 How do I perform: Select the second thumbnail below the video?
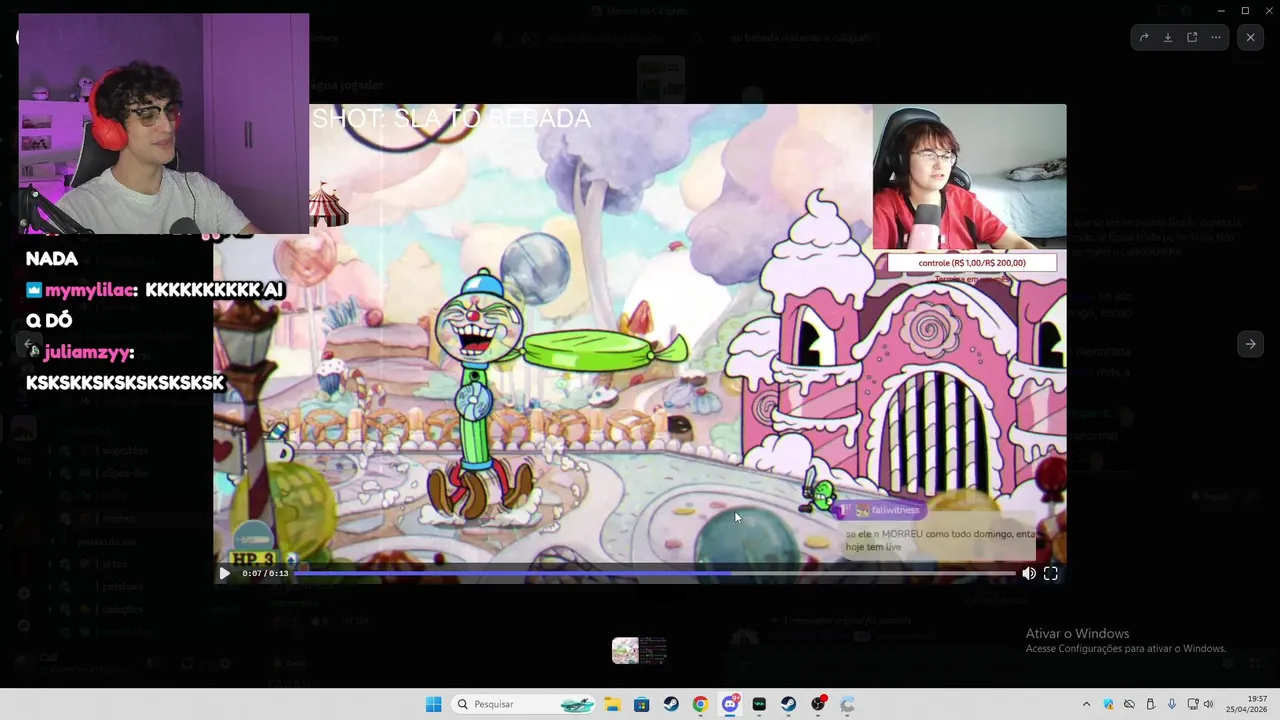coord(653,651)
